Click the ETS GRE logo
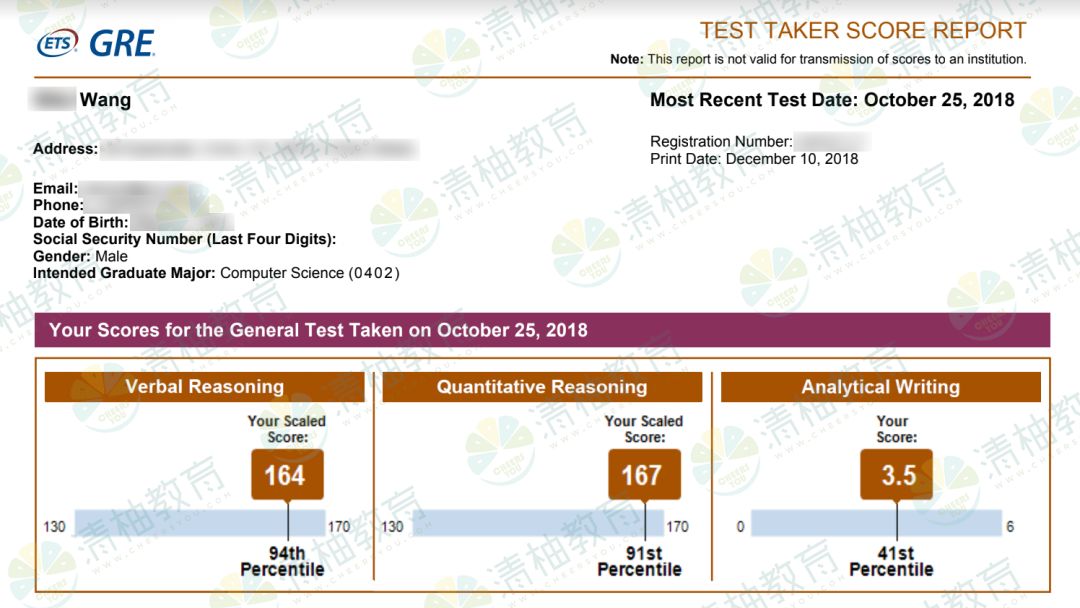 click(x=96, y=43)
